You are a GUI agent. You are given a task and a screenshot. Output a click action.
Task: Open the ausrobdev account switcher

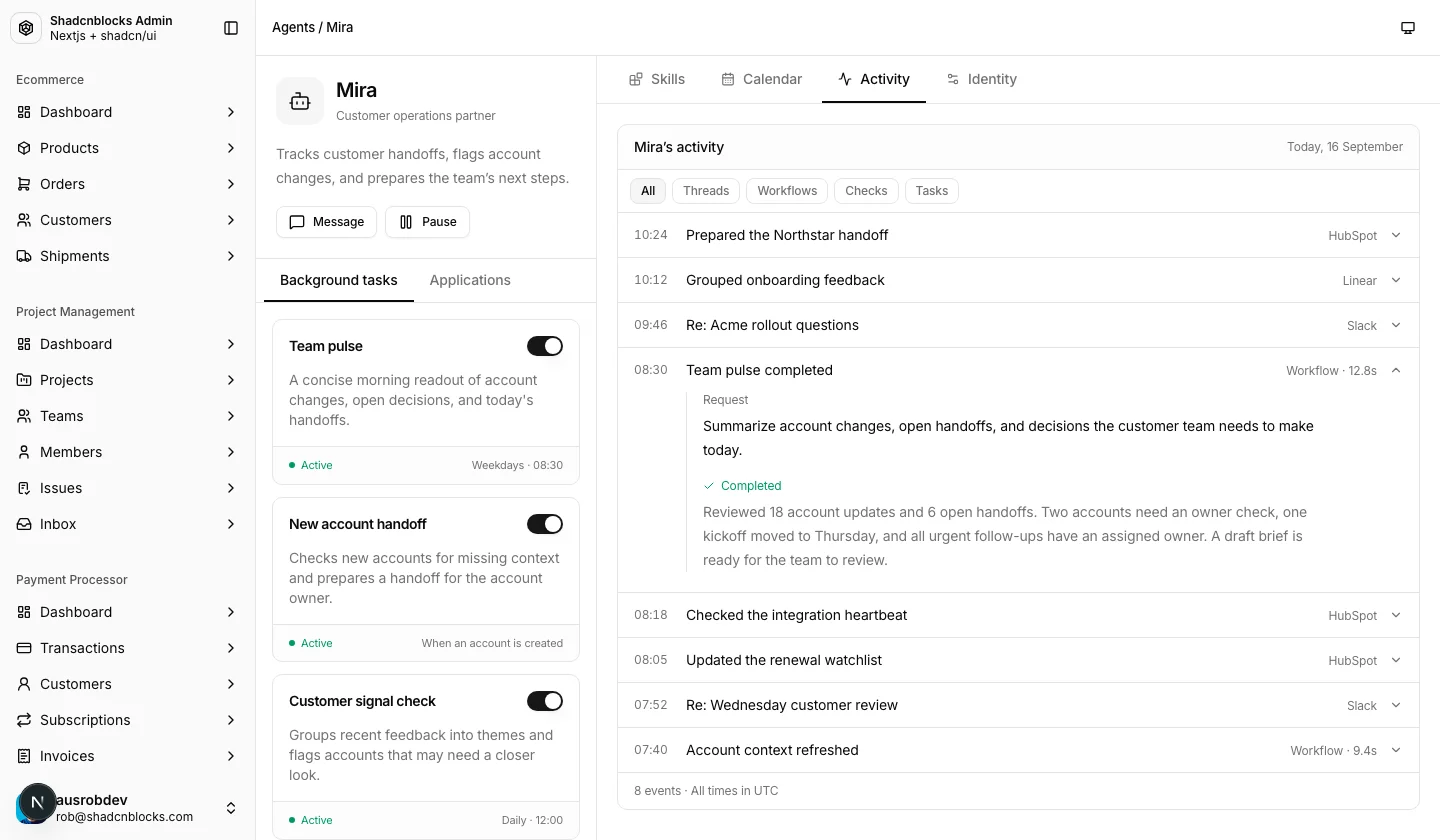128,808
